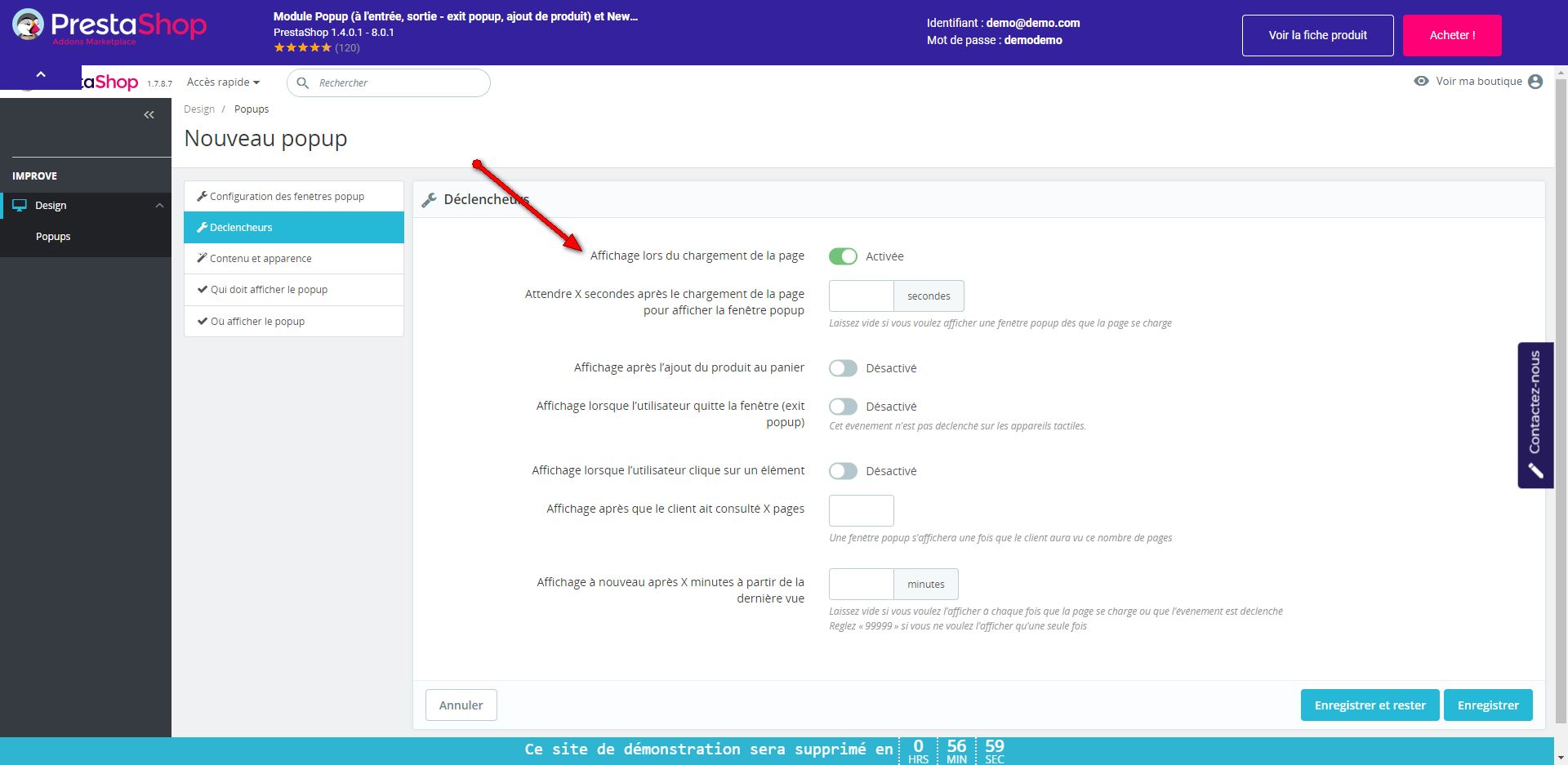Screen dimensions: 1568x765
Task: Click Voir la fiche produit button
Action: pyautogui.click(x=1317, y=35)
